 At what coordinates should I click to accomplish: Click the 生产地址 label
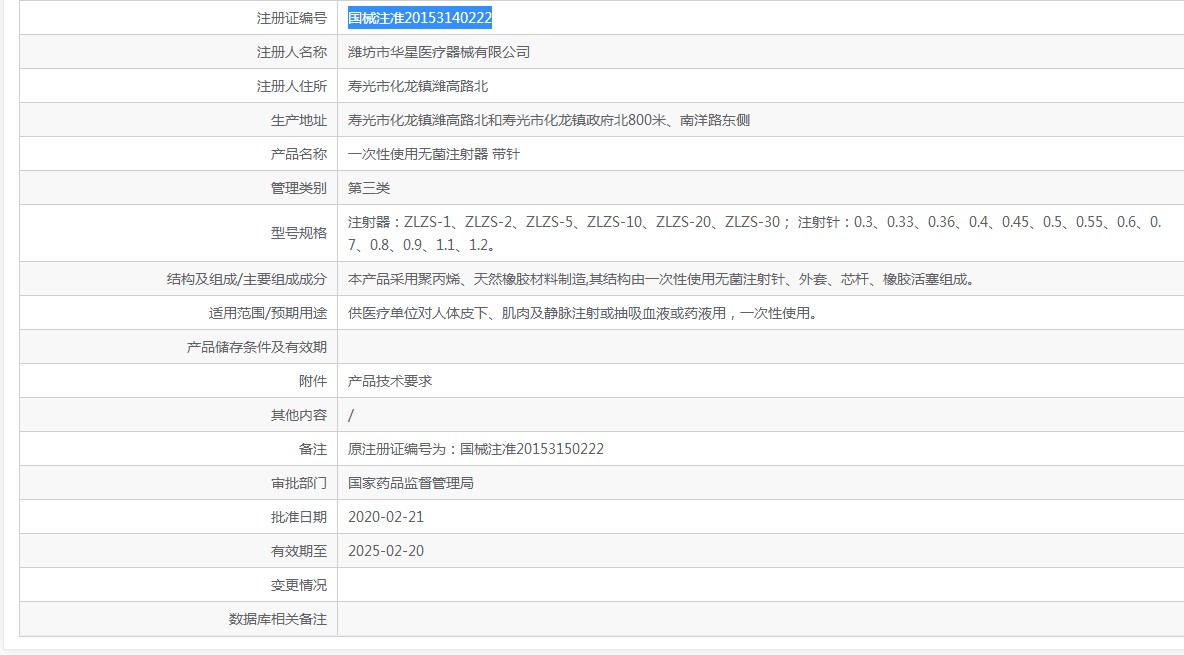299,120
